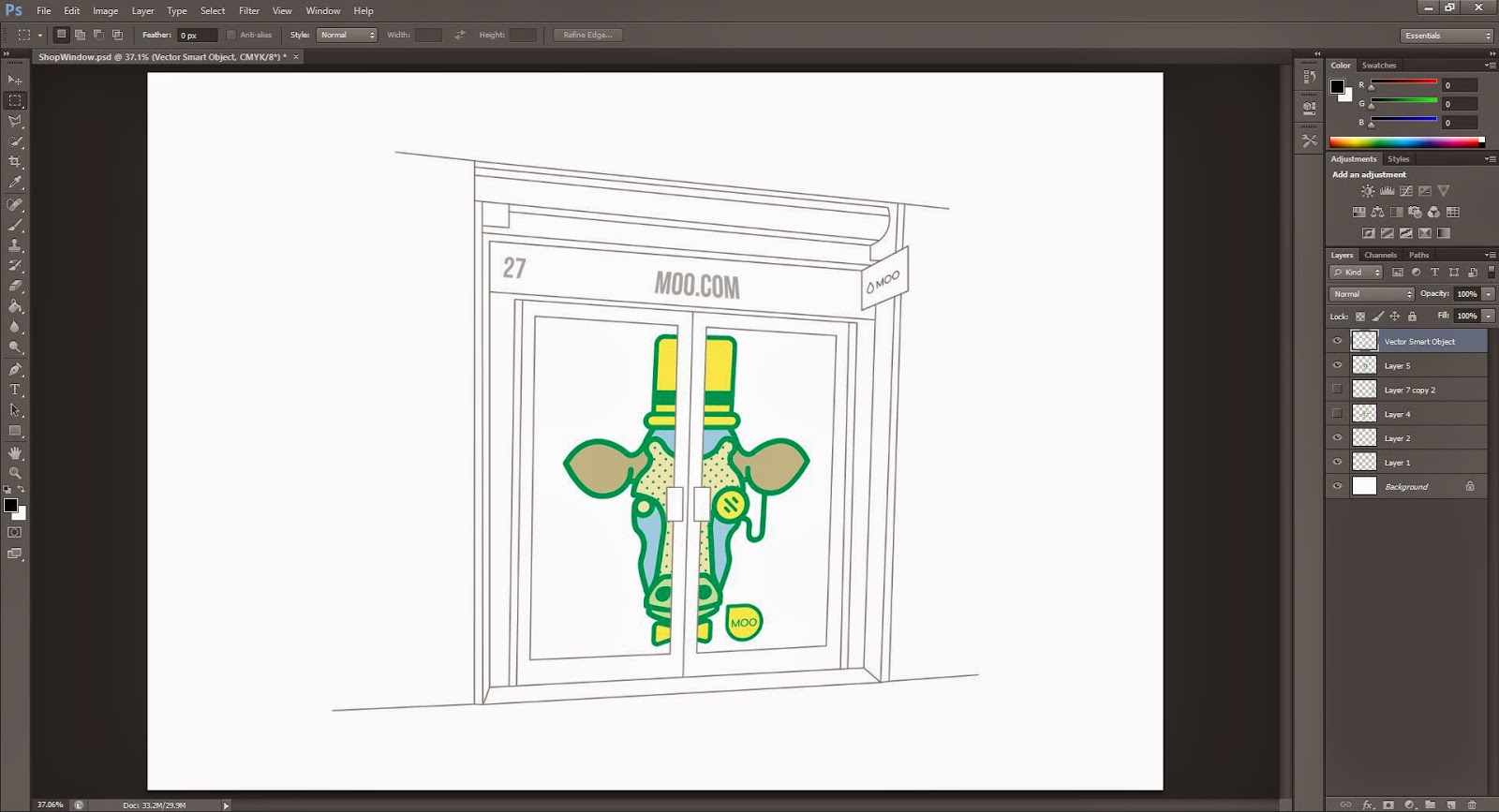Select the Eyedropper tool

click(x=15, y=183)
